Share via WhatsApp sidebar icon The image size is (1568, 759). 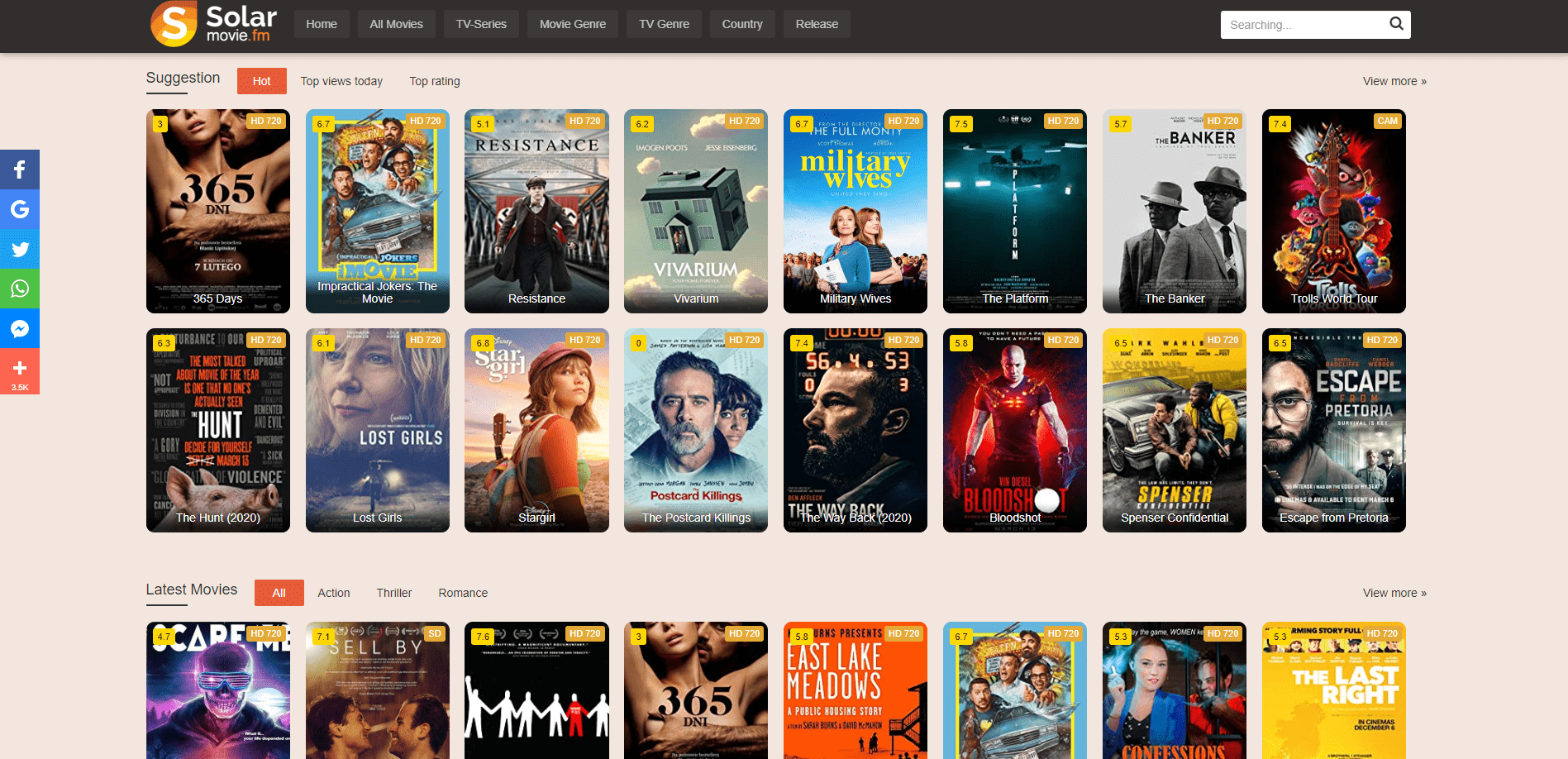point(20,289)
